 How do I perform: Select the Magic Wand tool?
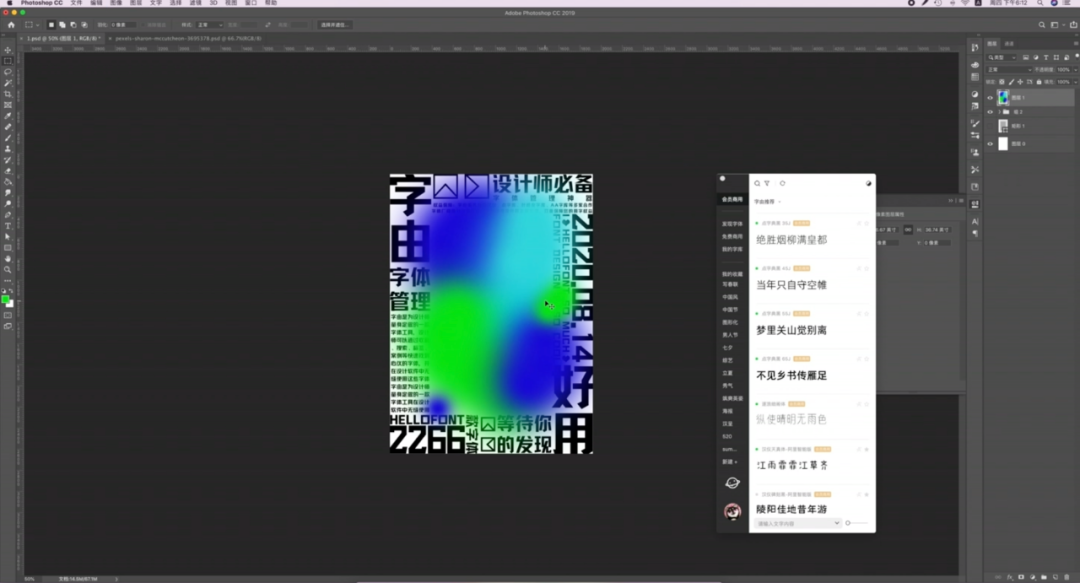[x=8, y=83]
